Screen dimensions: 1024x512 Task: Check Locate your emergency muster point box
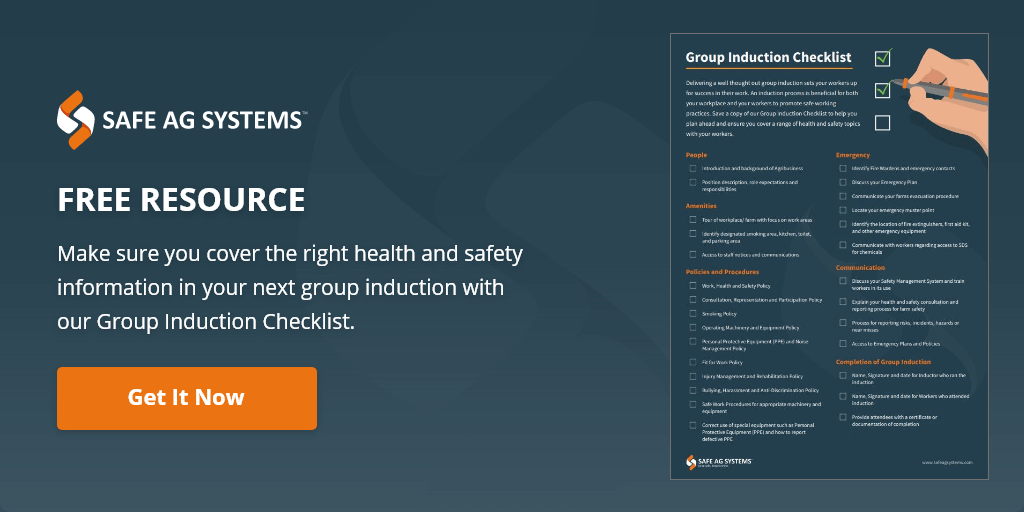click(x=843, y=210)
